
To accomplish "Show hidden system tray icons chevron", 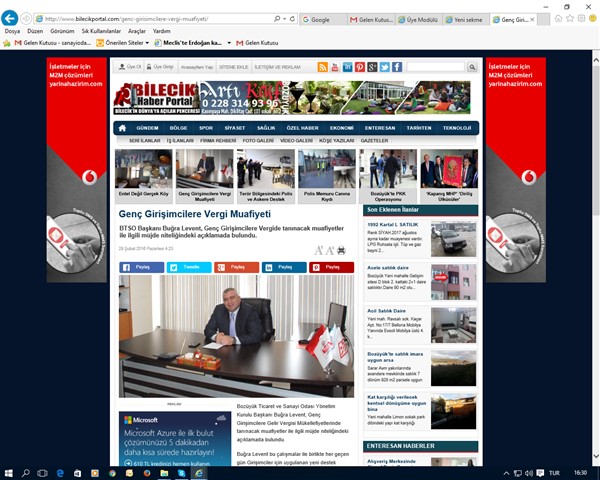I will (x=506, y=473).
